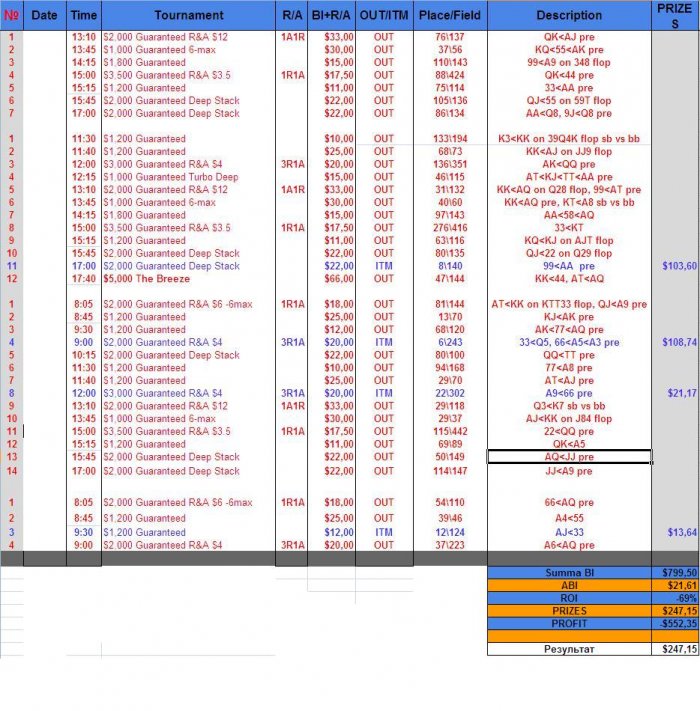Image resolution: width=700 pixels, height=711 pixels.
Task: Select the $247,15 Результат value
Action: coord(675,649)
